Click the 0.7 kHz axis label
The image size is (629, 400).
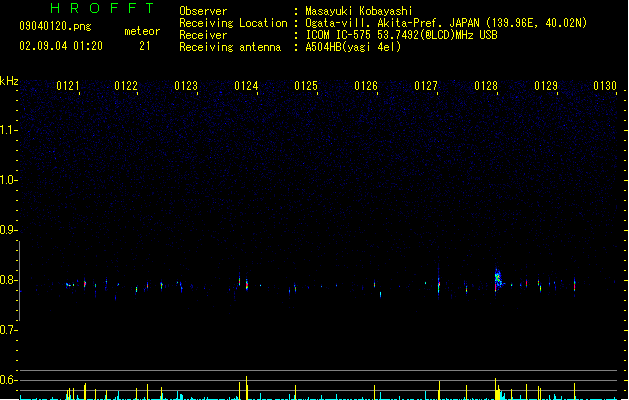pyautogui.click(x=8, y=330)
